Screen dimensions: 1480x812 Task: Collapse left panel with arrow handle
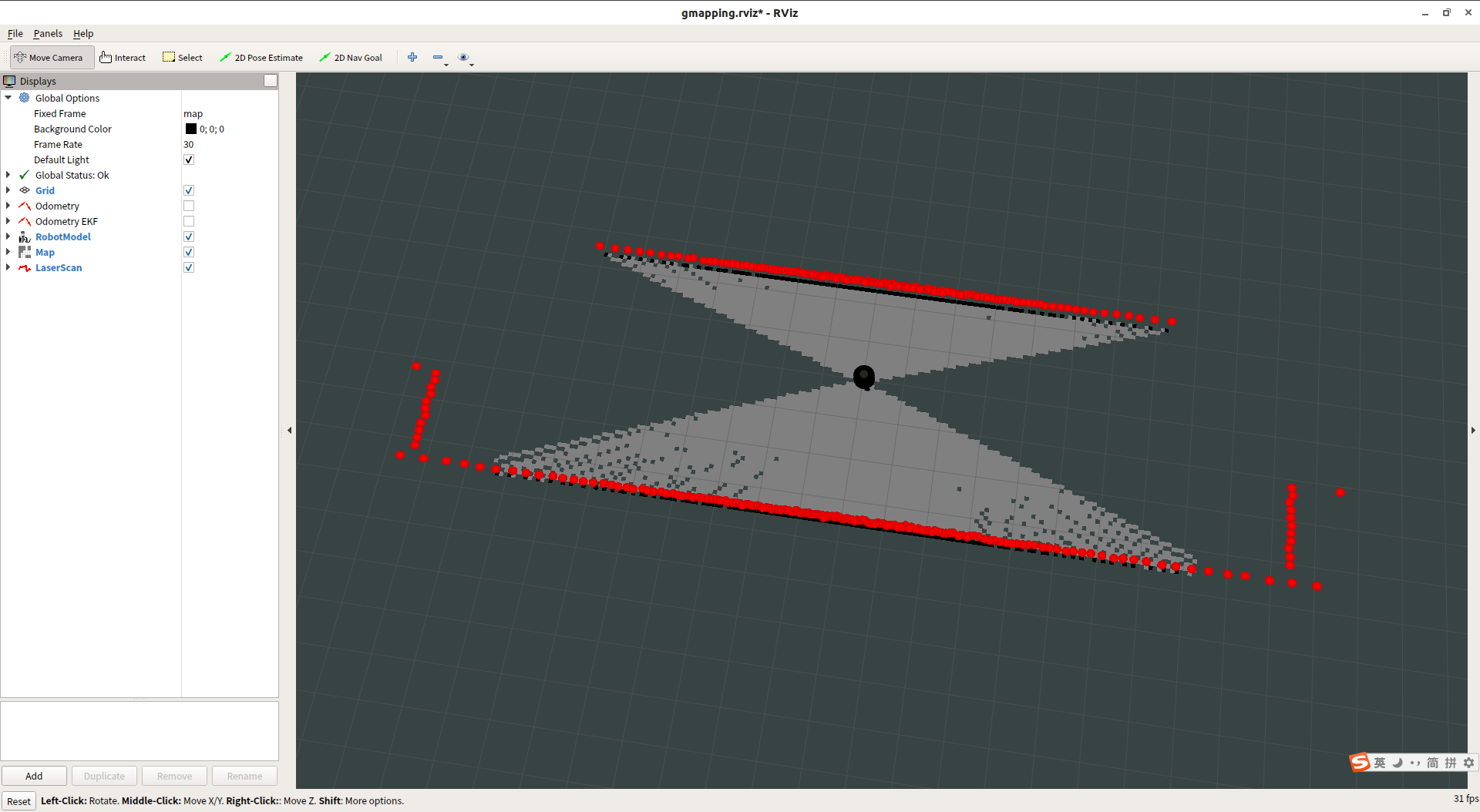pyautogui.click(x=289, y=430)
